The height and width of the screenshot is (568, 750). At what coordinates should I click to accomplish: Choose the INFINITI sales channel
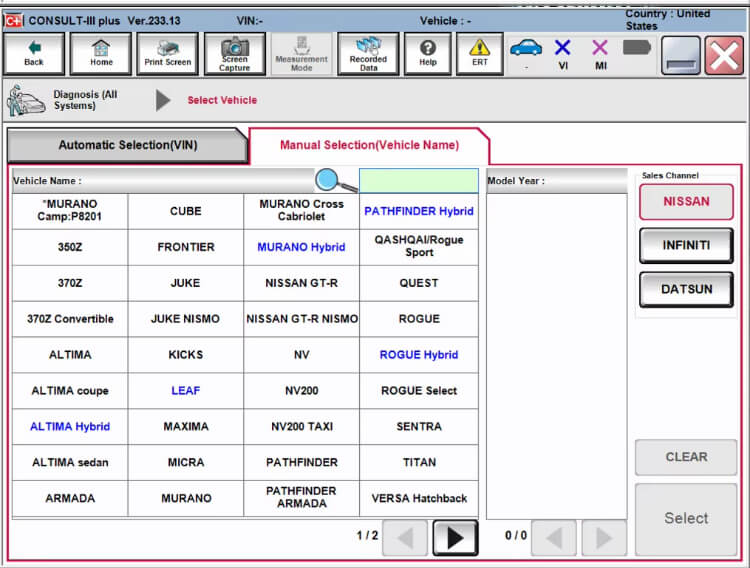pos(686,245)
